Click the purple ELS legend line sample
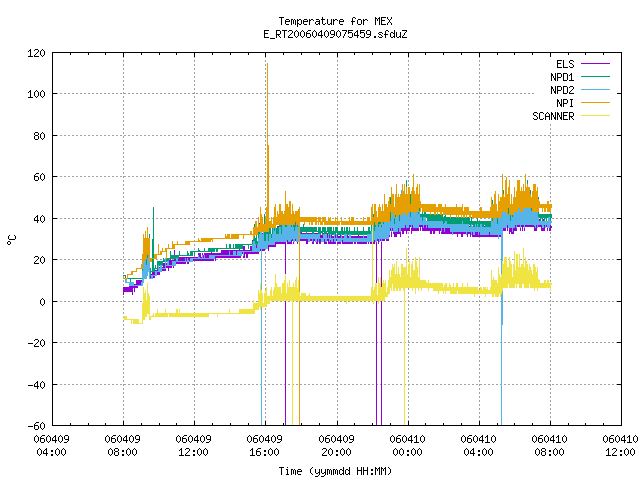 coord(595,64)
